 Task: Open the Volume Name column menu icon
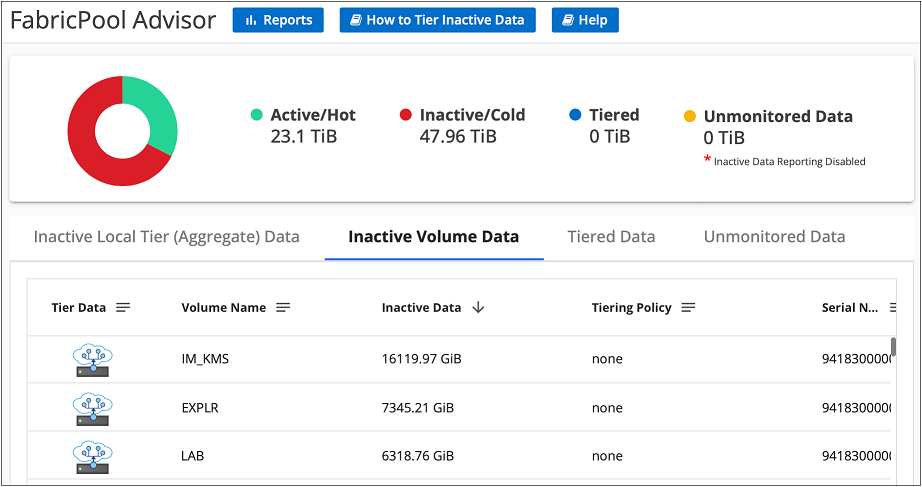pyautogui.click(x=283, y=308)
